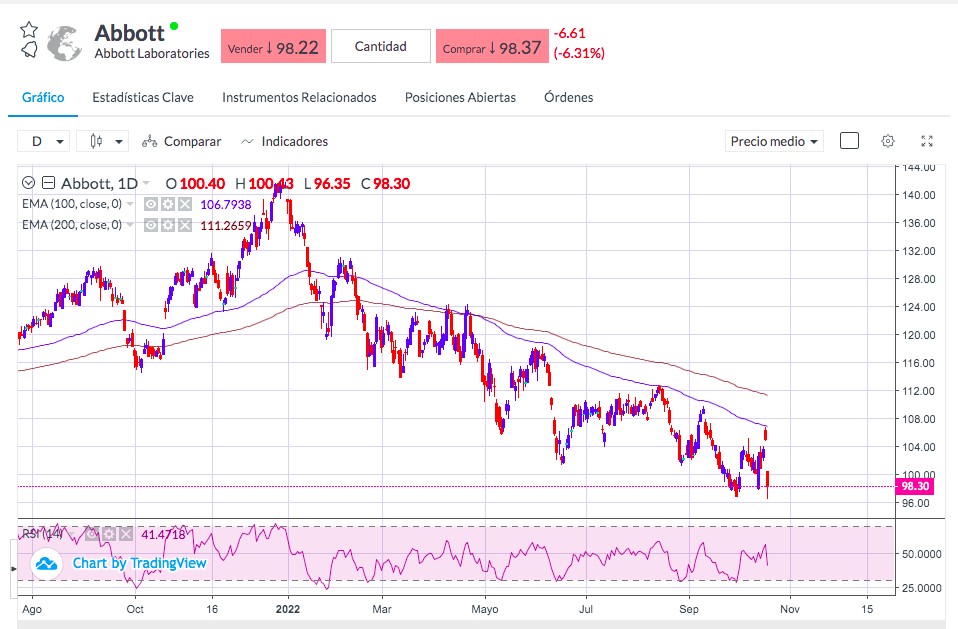Screen dimensions: 958x629
Task: Click the -6.61 price change text
Action: [x=569, y=34]
